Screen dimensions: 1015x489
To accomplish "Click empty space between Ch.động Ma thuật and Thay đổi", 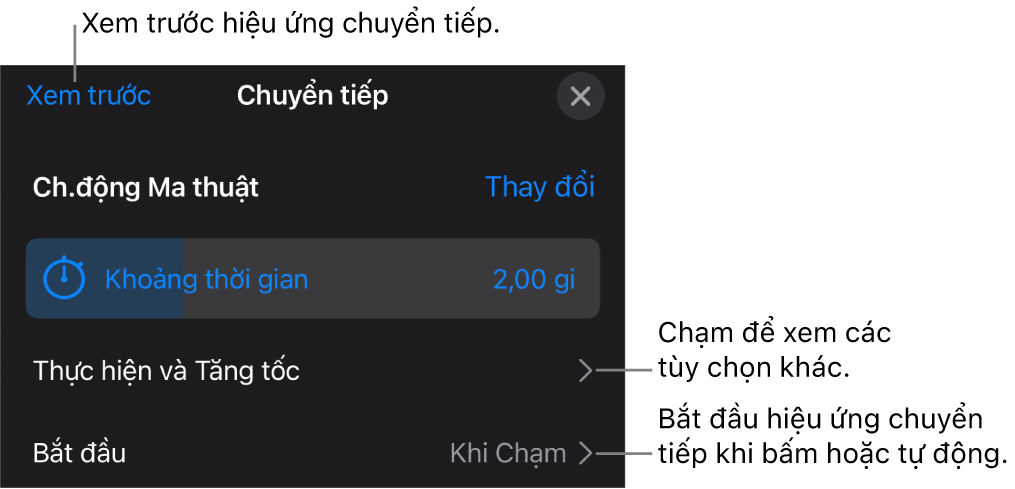I will click(x=370, y=187).
